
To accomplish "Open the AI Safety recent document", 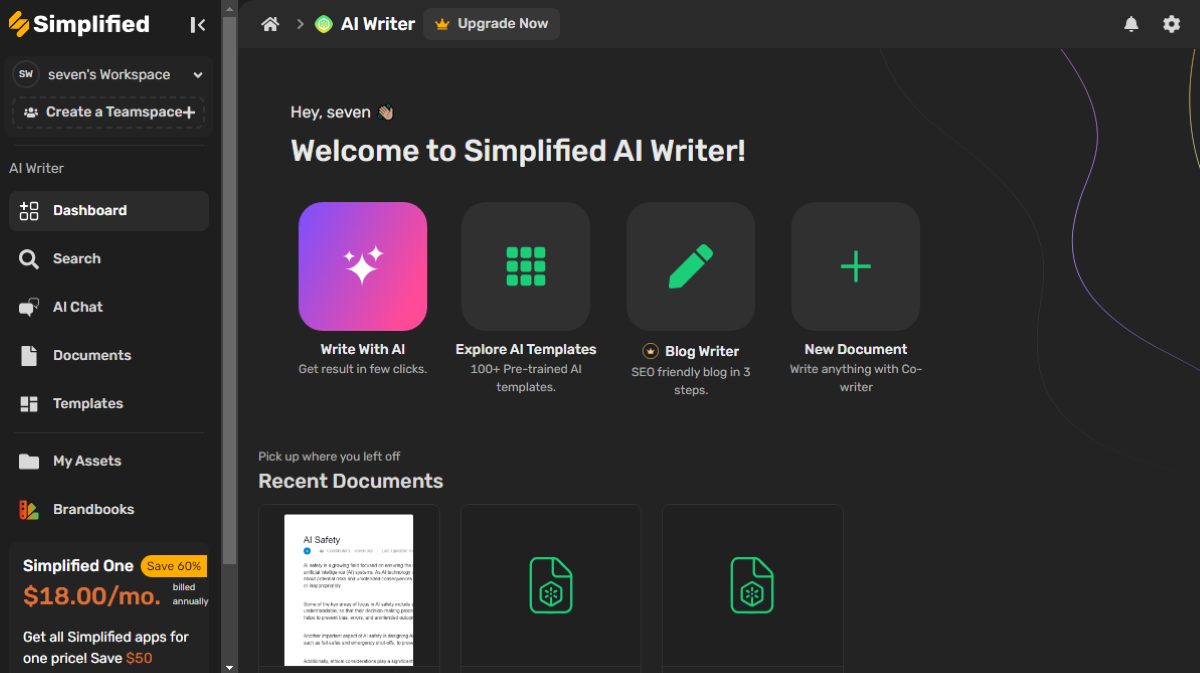I will pyautogui.click(x=349, y=586).
